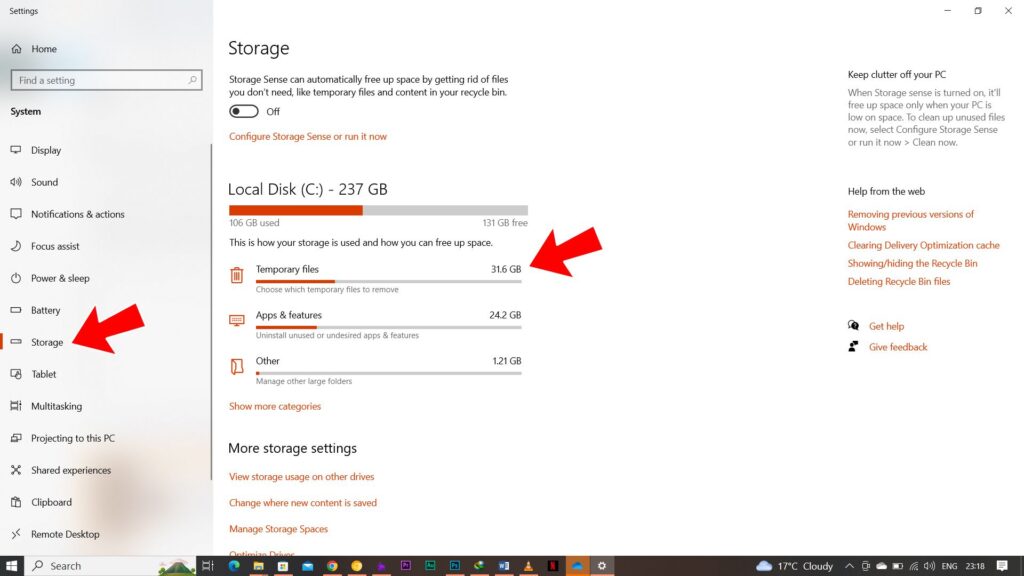Click the Focus assist moon icon
This screenshot has width=1024, height=576.
pyautogui.click(x=16, y=246)
